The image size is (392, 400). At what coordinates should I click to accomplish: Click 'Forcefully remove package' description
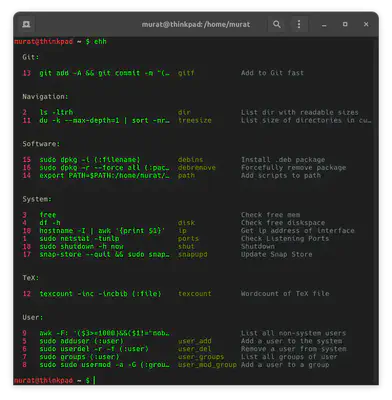(293, 168)
